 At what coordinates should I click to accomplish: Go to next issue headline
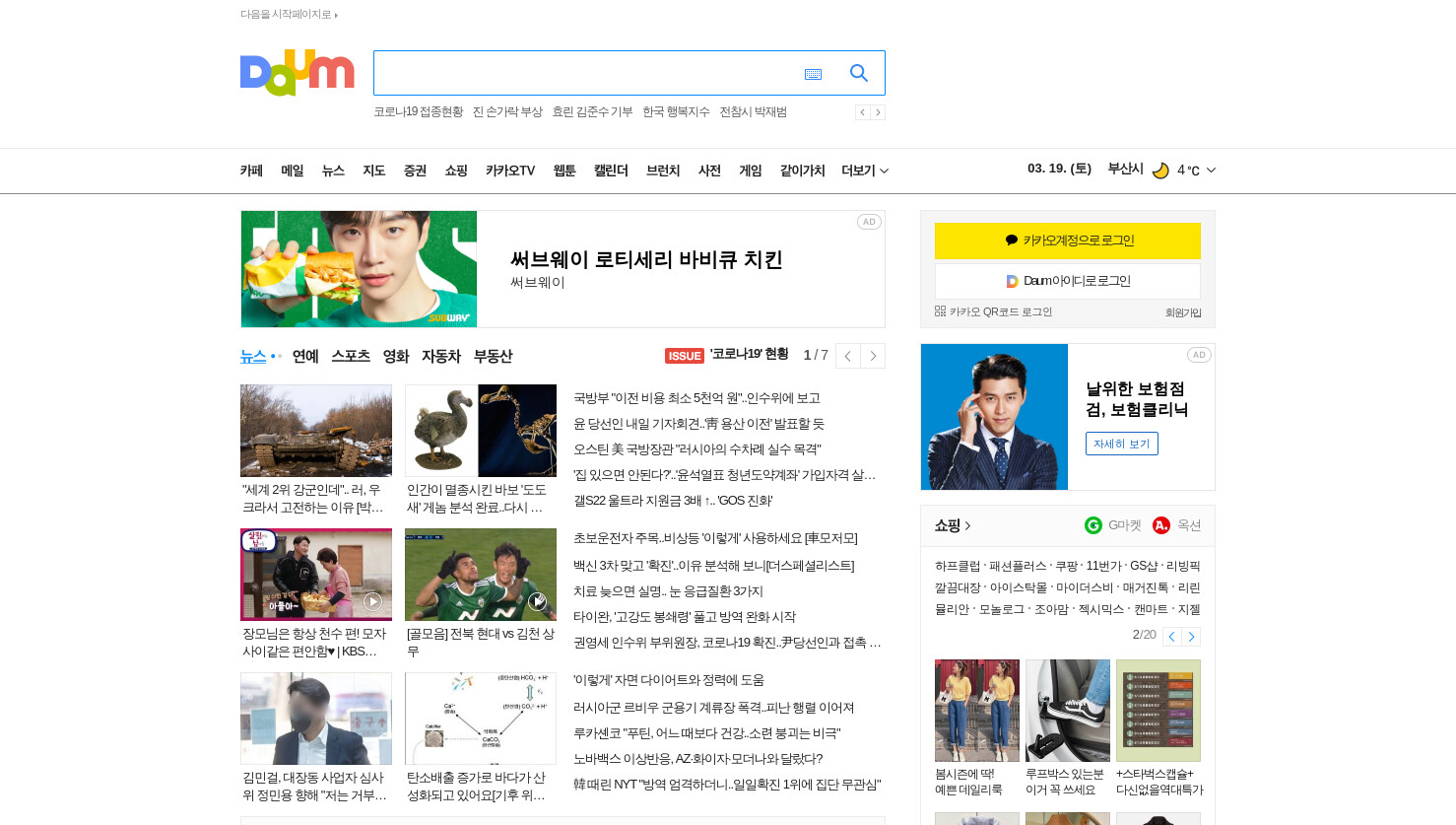(x=873, y=356)
